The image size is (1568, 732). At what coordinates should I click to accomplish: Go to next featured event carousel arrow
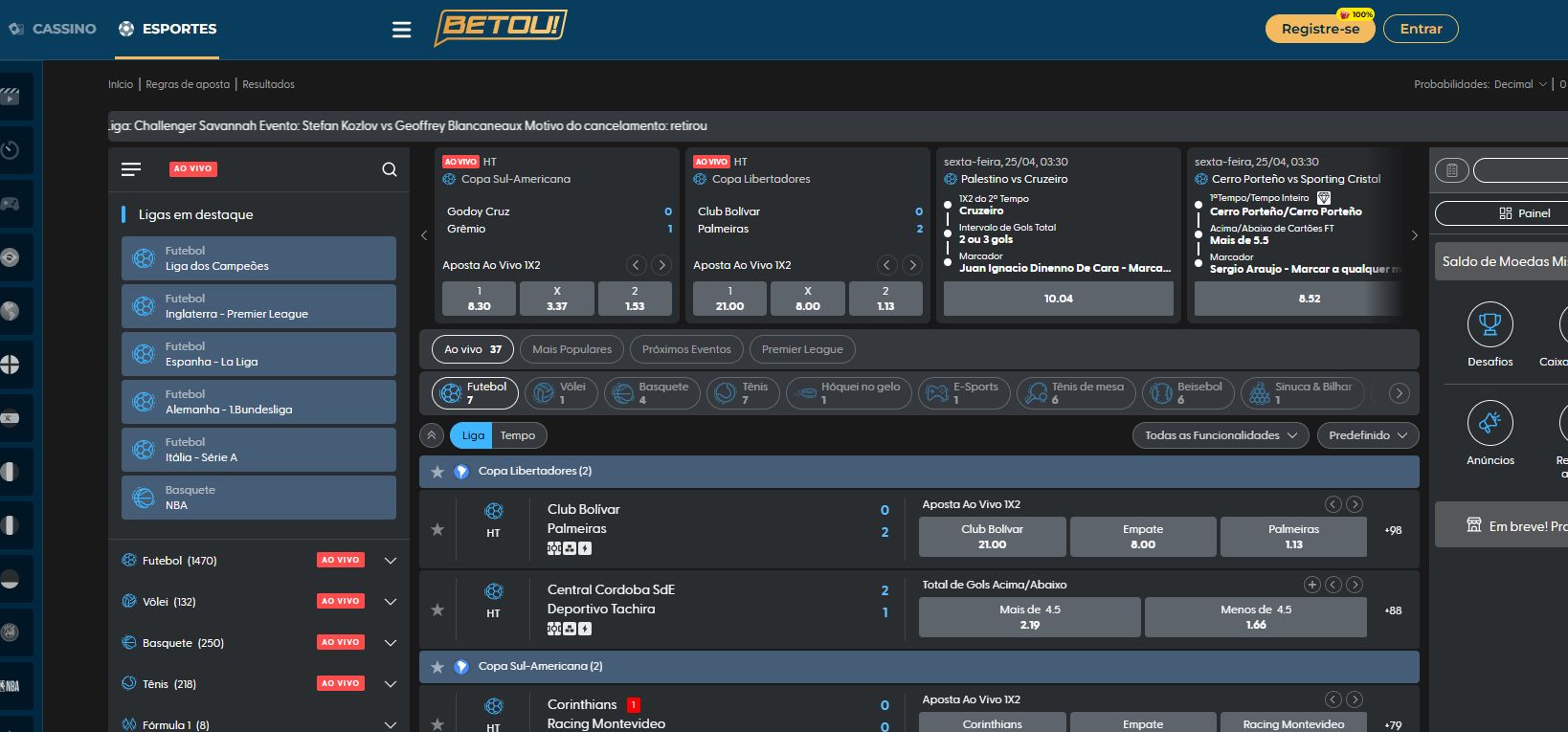[x=1415, y=235]
